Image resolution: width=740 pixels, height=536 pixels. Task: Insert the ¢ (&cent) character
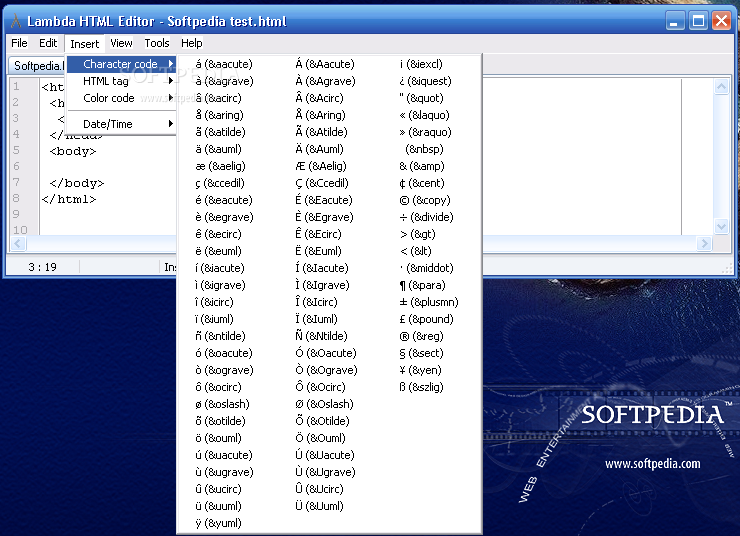tap(422, 183)
